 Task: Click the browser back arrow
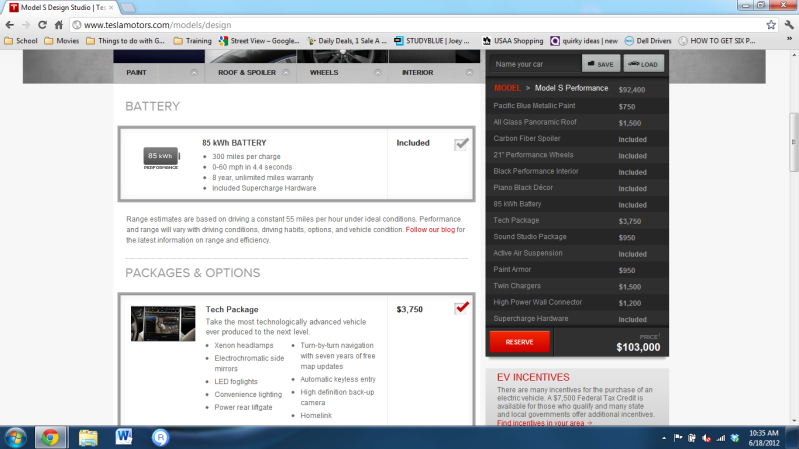pos(10,24)
